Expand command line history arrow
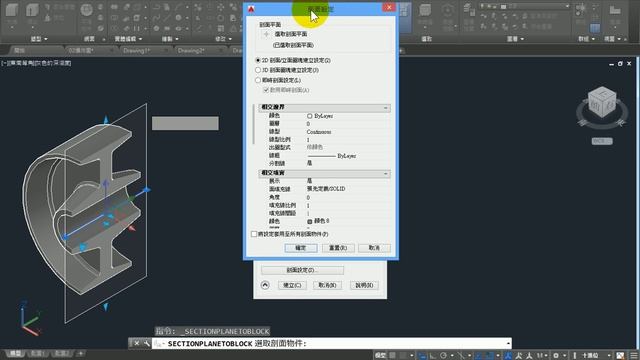The width and height of the screenshot is (640, 360). coord(508,344)
